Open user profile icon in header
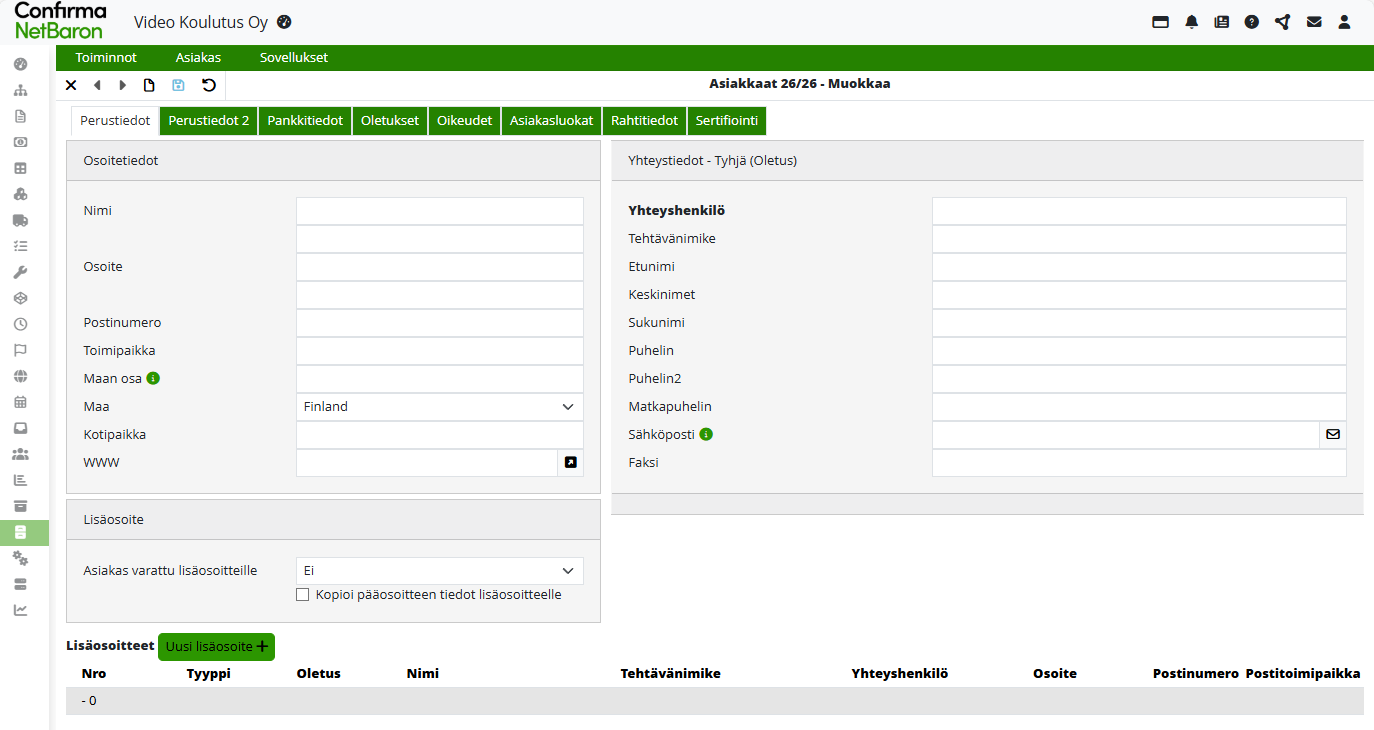This screenshot has height=730, width=1374. click(x=1344, y=22)
